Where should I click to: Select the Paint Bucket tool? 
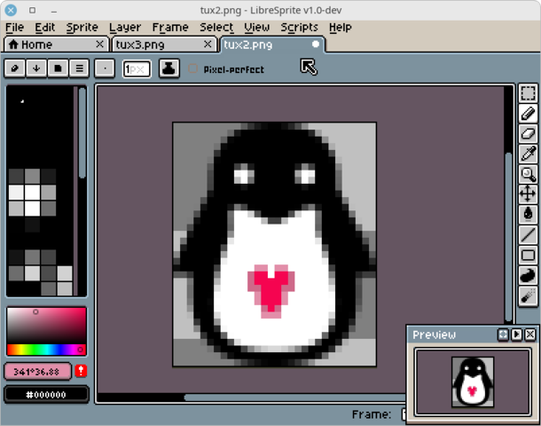[528, 214]
